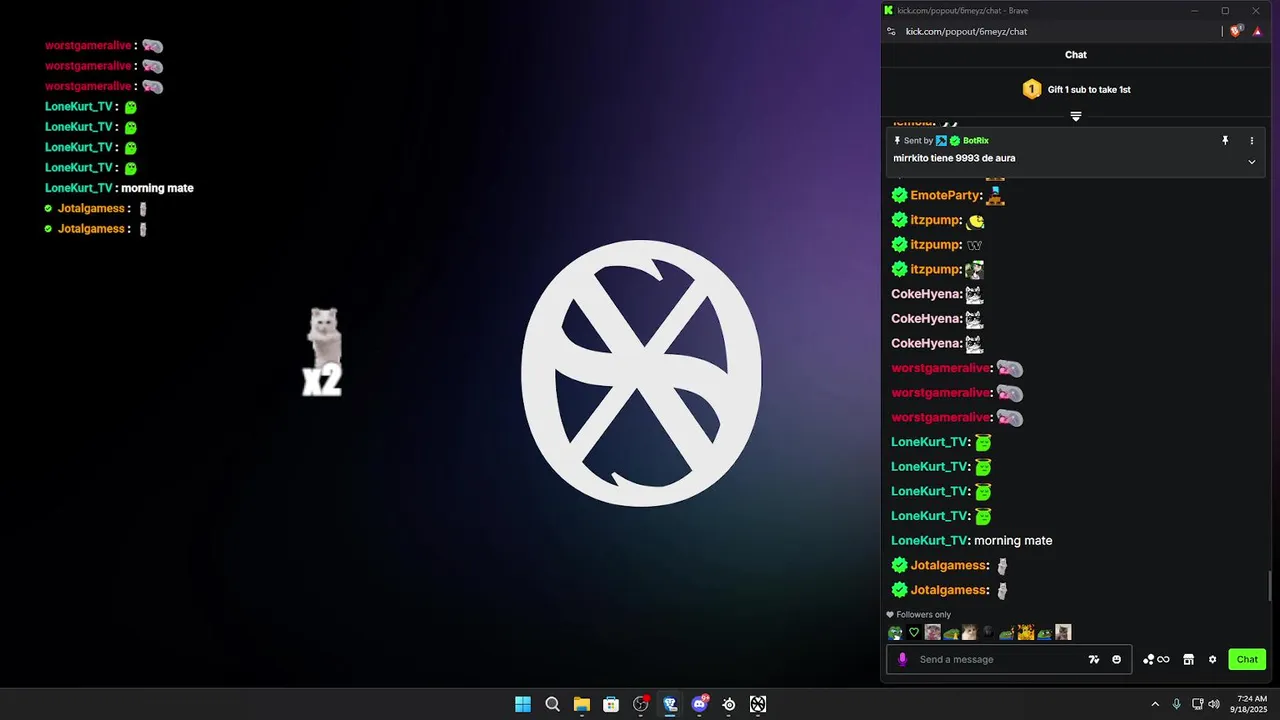1280x720 pixels.
Task: Click the dancing cat x2 emote
Action: pyautogui.click(x=323, y=352)
